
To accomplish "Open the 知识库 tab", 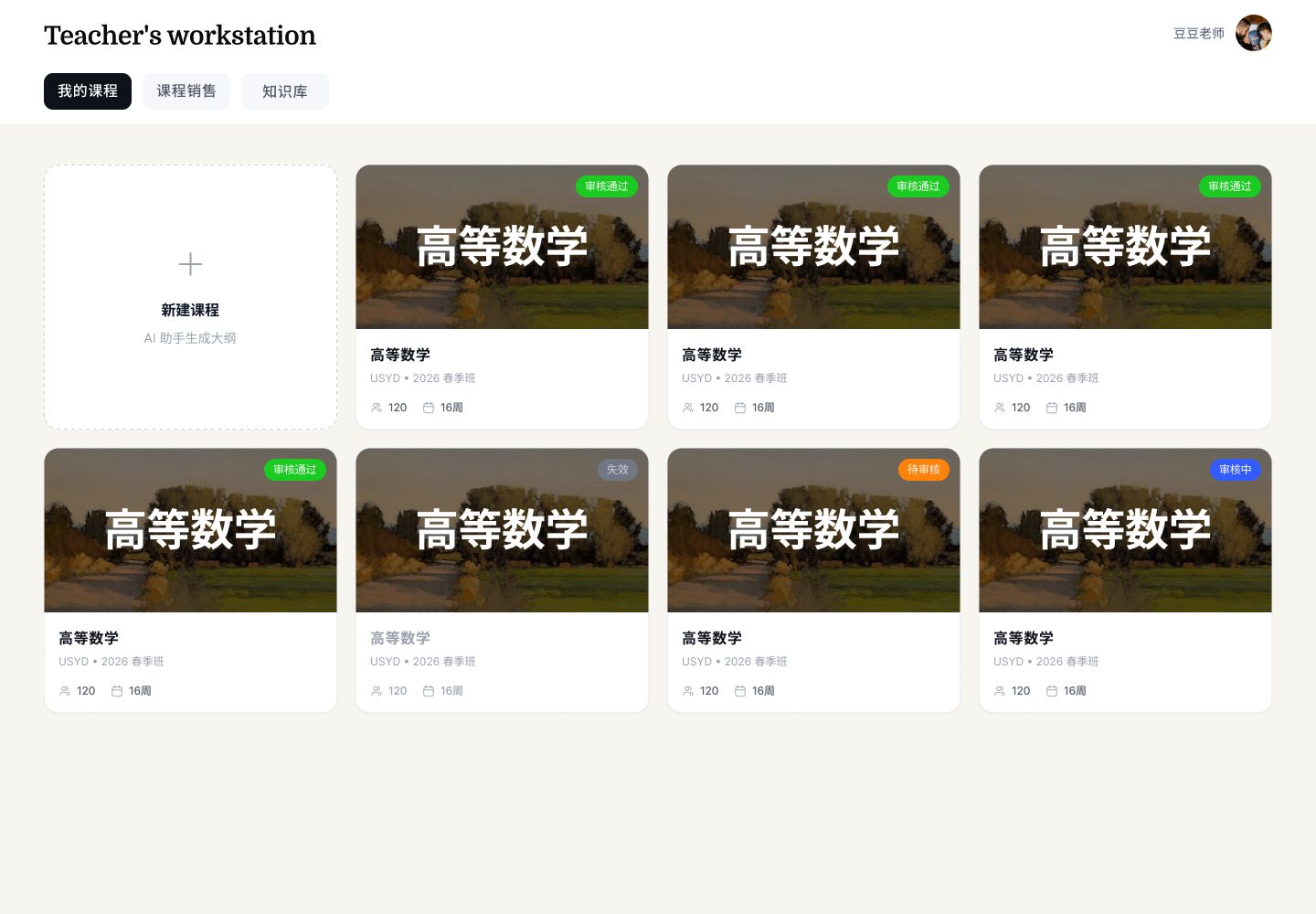I will click(x=285, y=91).
